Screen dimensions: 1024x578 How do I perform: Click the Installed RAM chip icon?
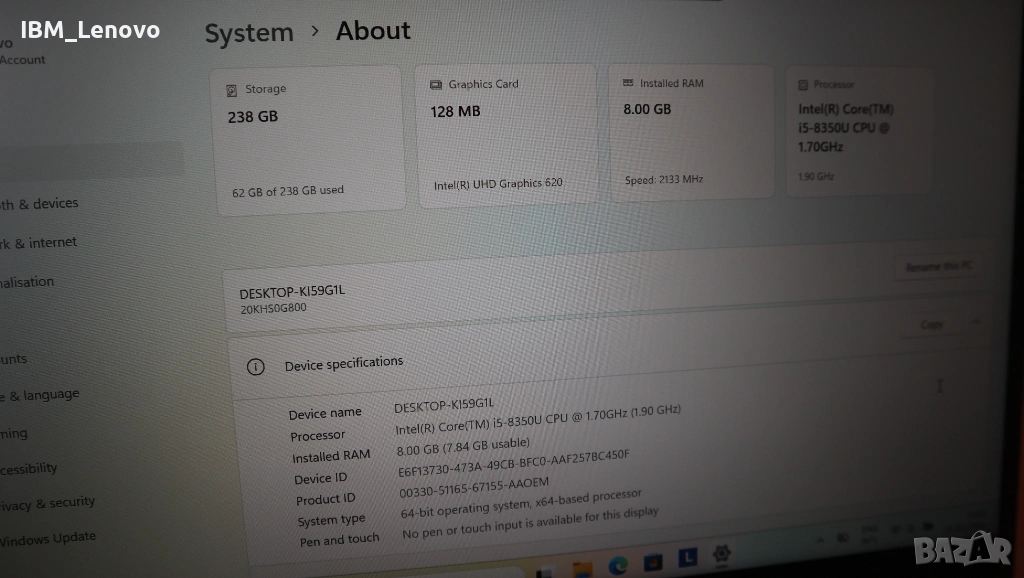pos(628,83)
